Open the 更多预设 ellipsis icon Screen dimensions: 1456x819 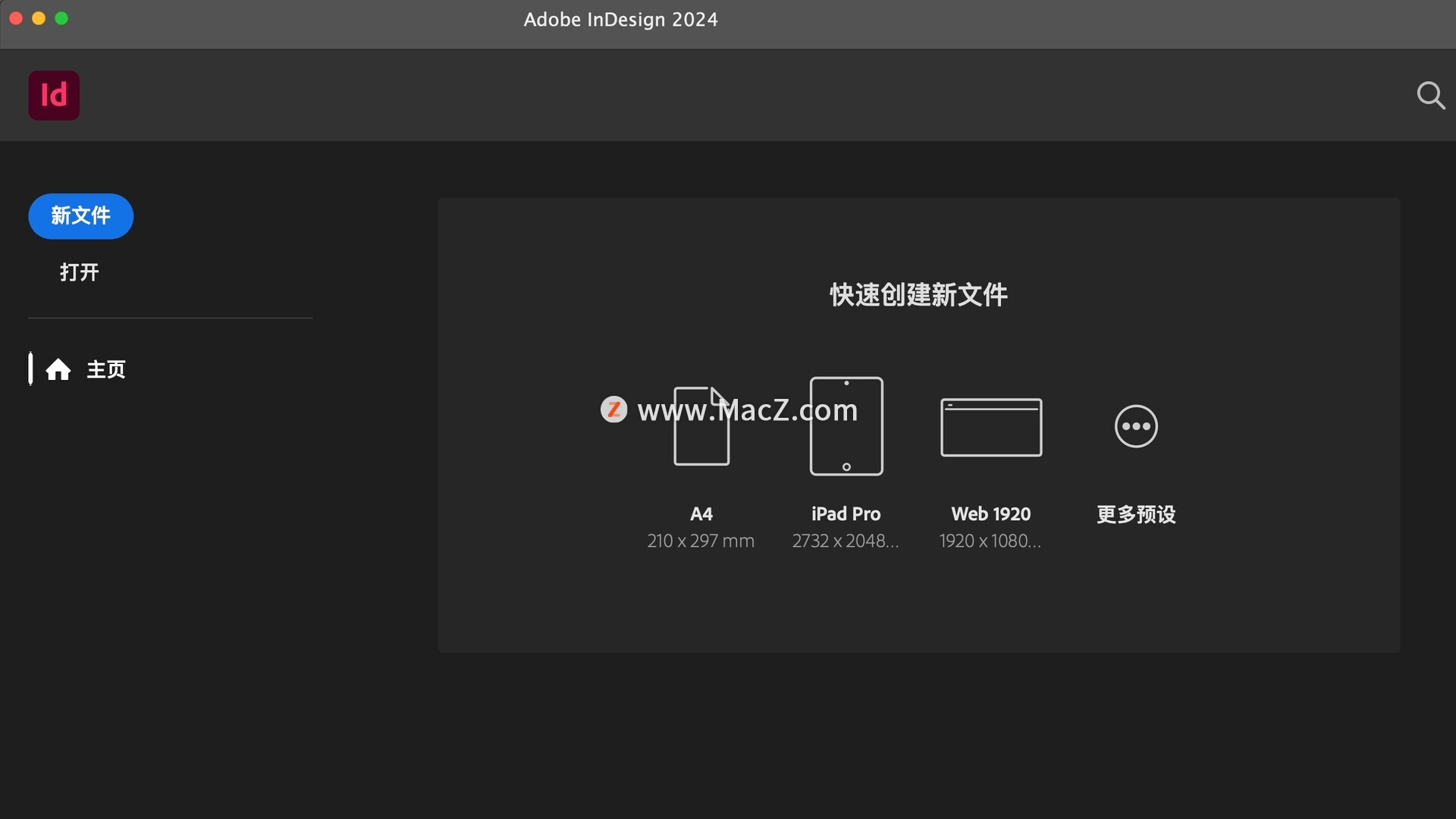(x=1136, y=426)
